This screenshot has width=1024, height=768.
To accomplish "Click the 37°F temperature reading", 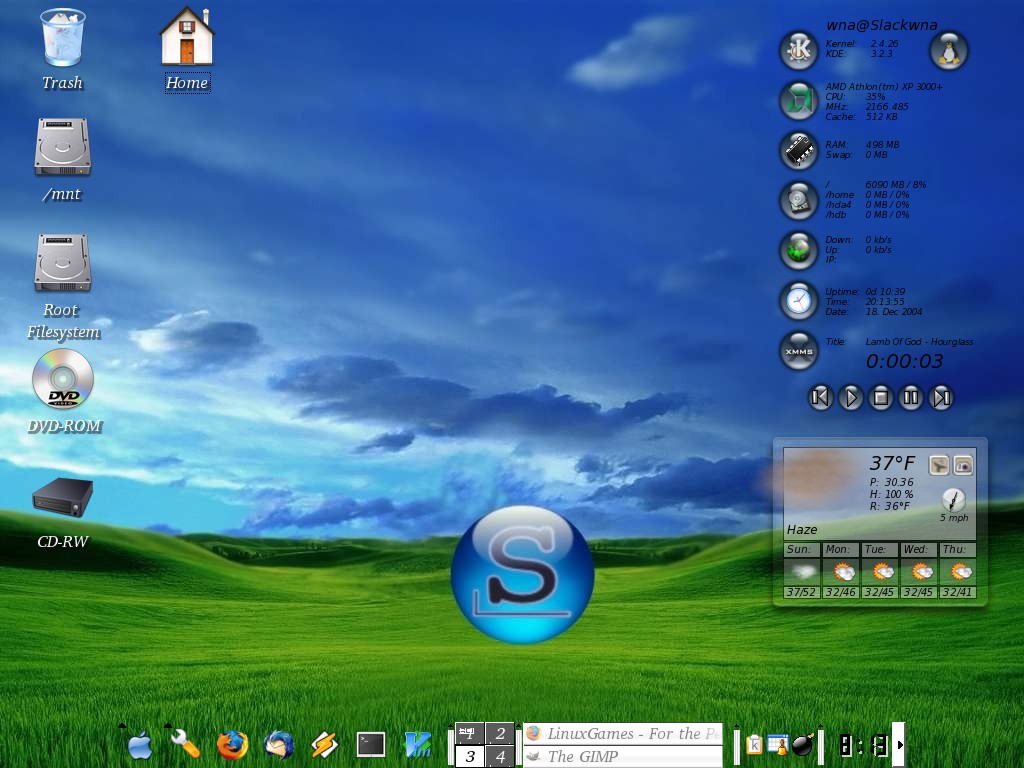I will point(892,463).
